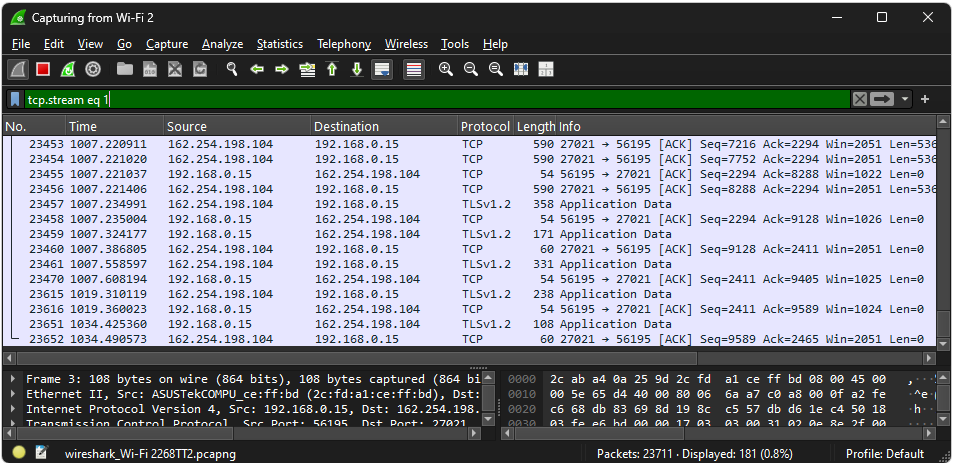Toggle packet list colorization

pos(414,69)
